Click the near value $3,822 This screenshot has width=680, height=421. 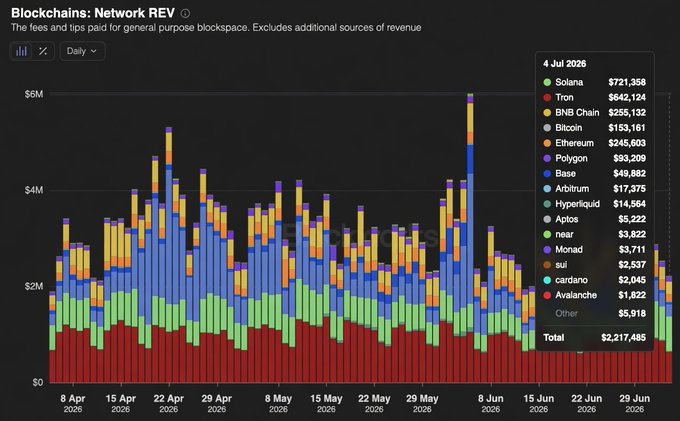[632, 234]
